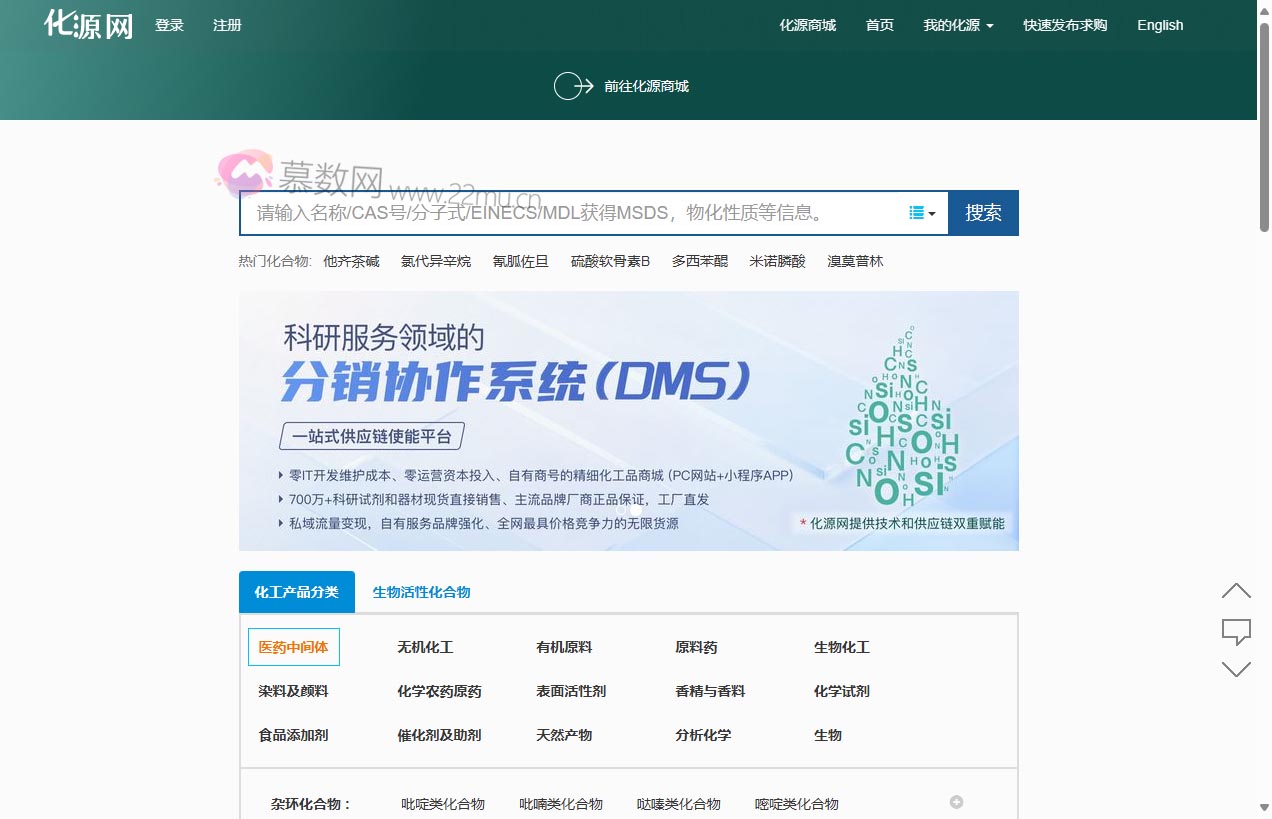
Task: Click the 搜索 search button
Action: 983,212
